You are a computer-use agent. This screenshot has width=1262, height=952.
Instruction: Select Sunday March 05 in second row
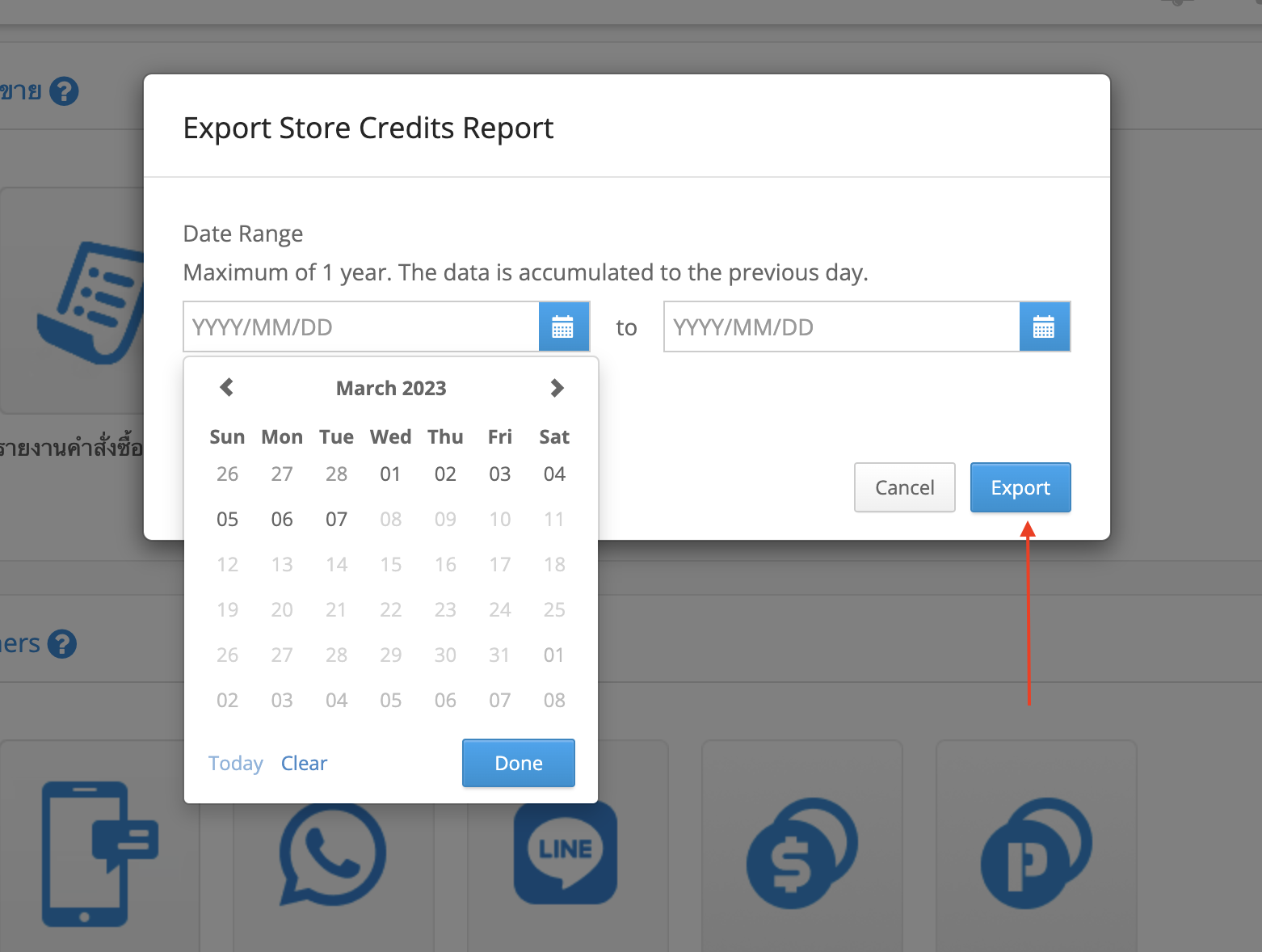coord(228,519)
